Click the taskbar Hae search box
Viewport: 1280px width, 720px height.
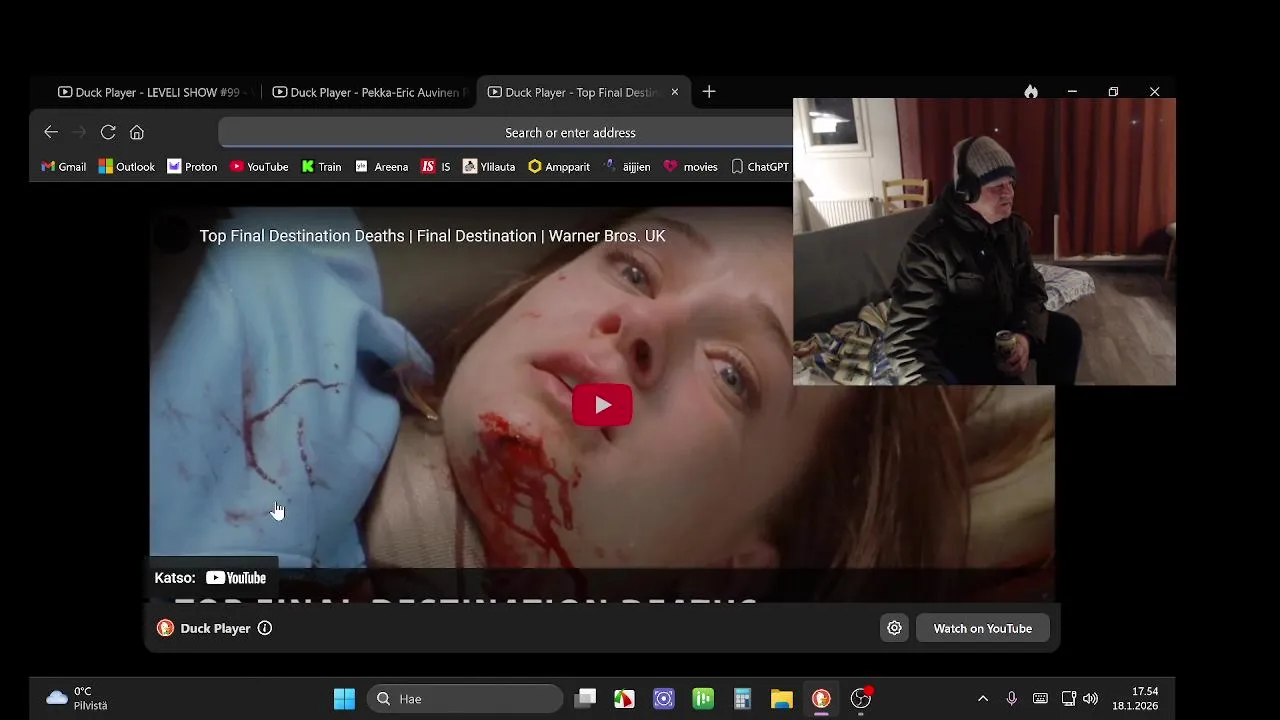pyautogui.click(x=465, y=699)
